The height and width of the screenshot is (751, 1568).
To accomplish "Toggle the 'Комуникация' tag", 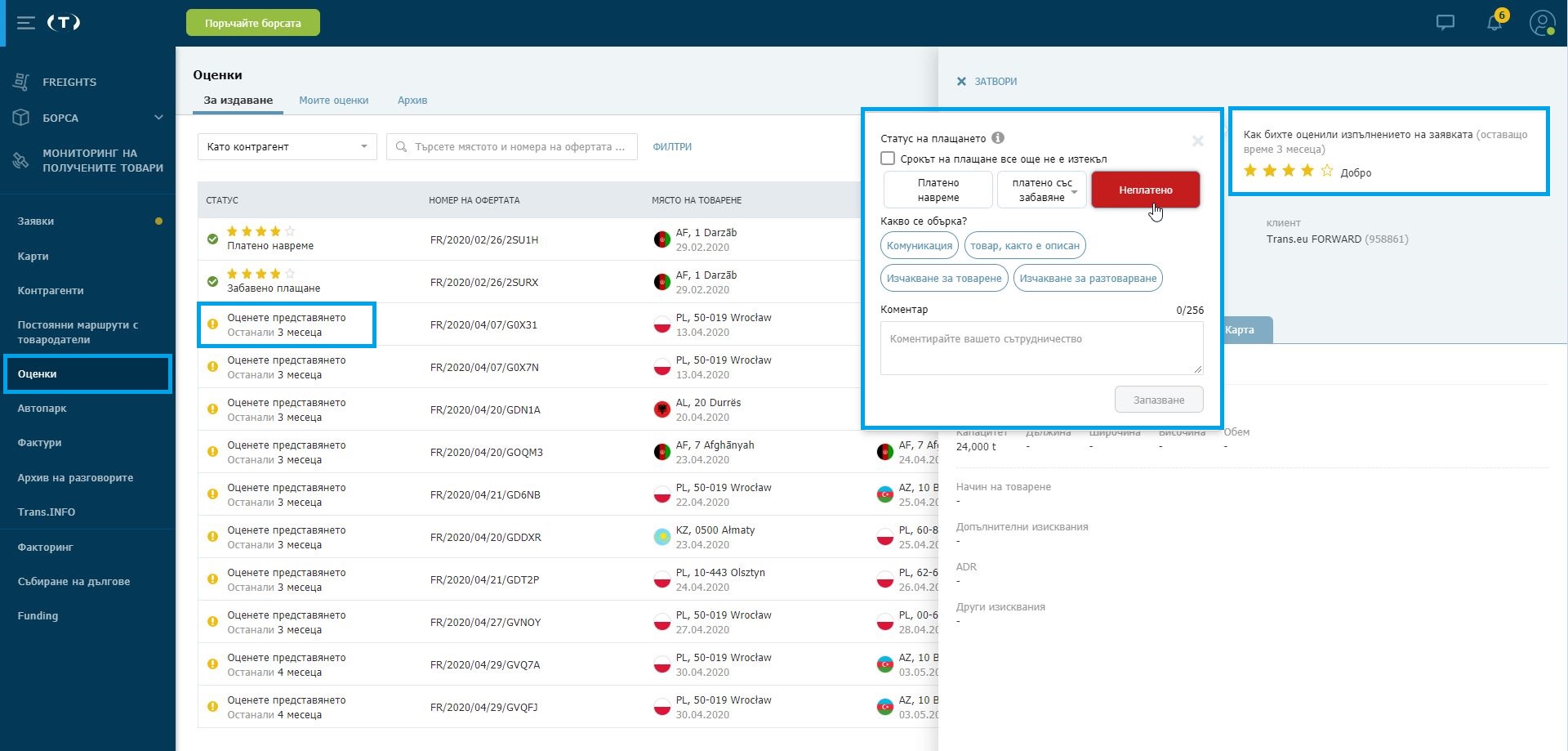I will click(x=920, y=245).
